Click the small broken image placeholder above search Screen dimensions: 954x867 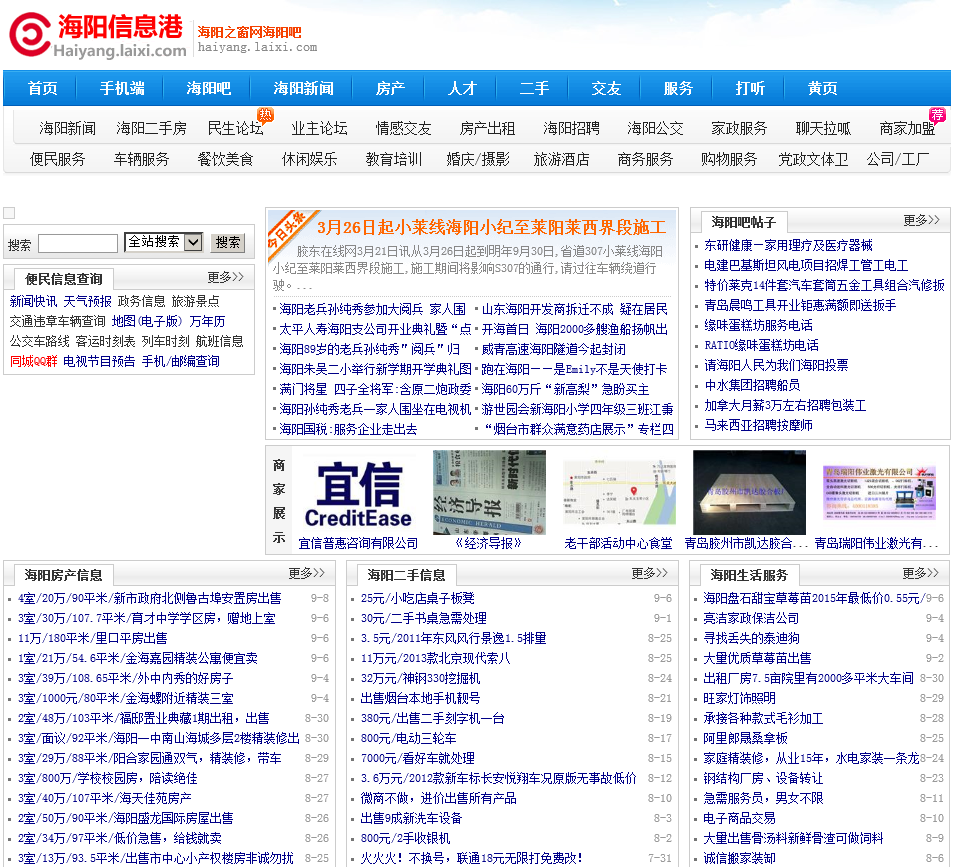[9, 213]
